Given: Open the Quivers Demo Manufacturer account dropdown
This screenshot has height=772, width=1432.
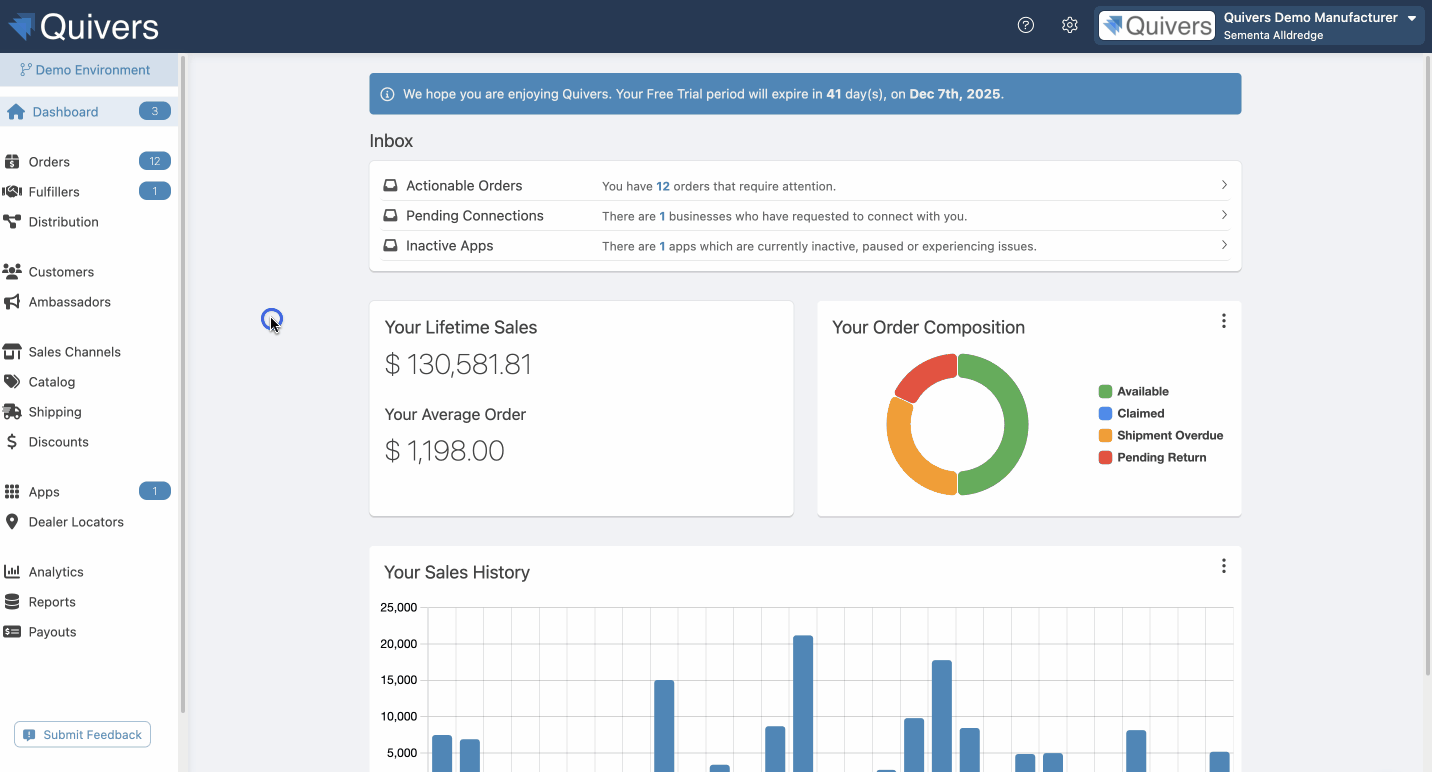Looking at the screenshot, I should (1260, 26).
